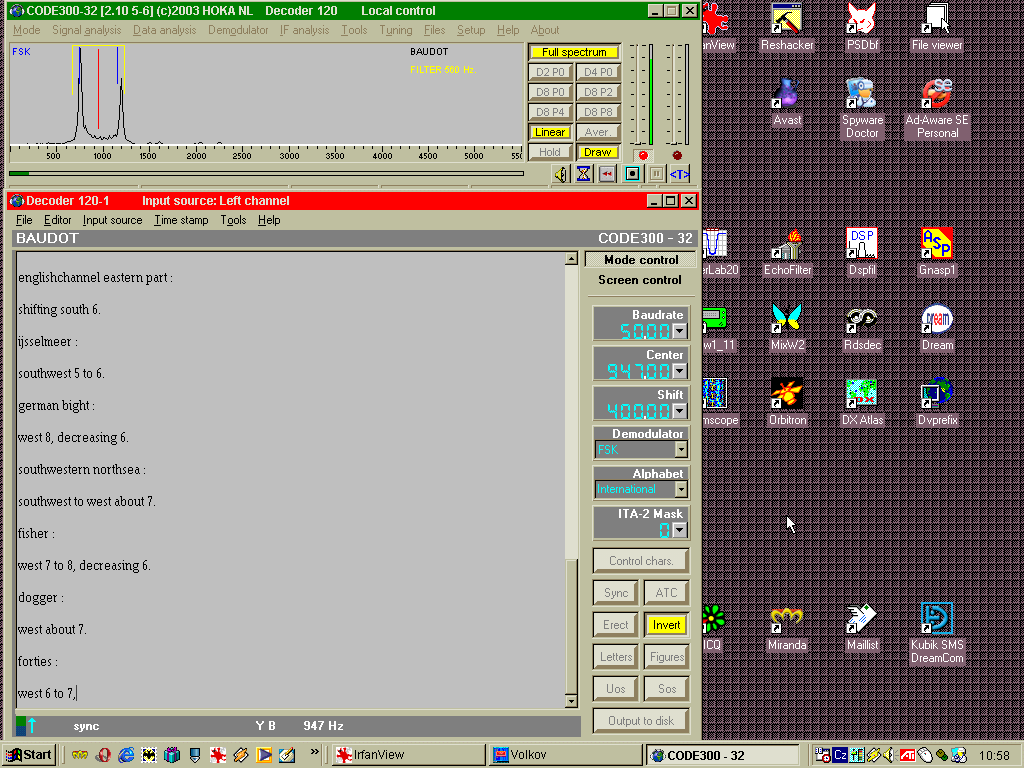Click the Sync button
Screen dimensions: 1024x768
point(616,593)
